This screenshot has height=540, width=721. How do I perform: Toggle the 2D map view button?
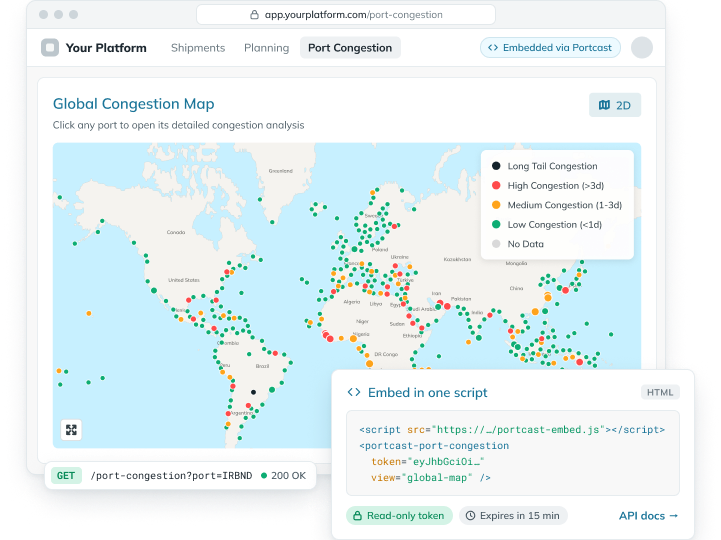click(x=615, y=105)
